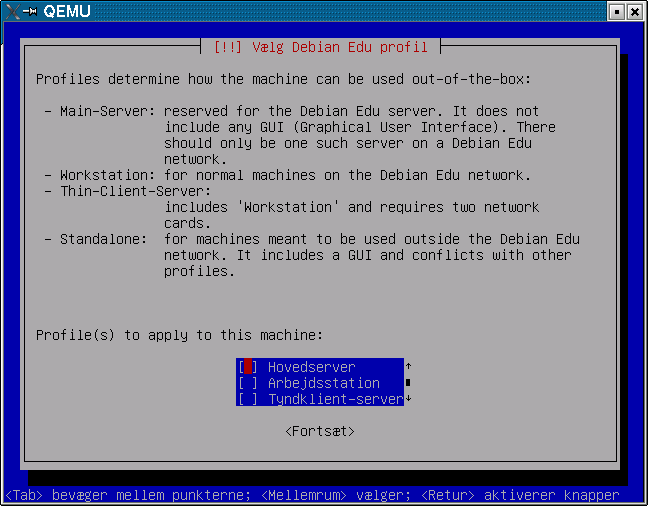Select the Tyndklient-server profile label

coord(336,399)
